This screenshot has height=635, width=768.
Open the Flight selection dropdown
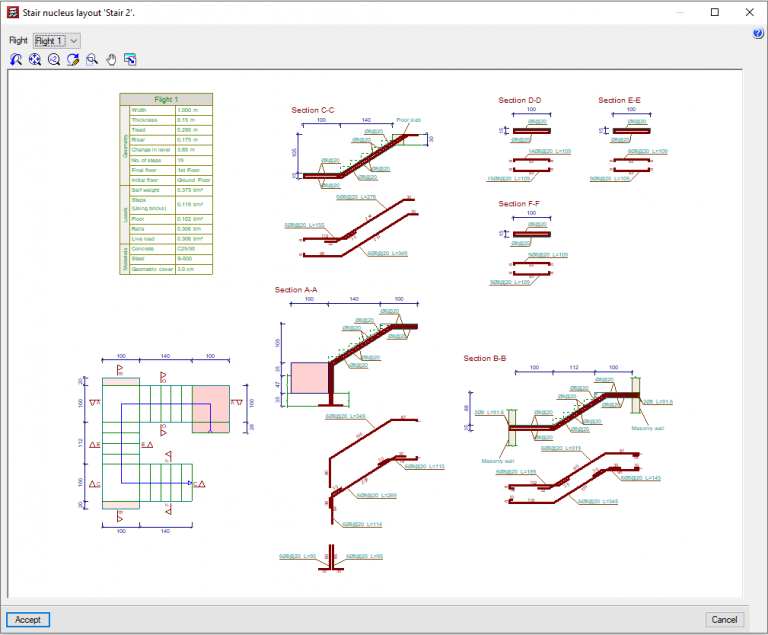[x=57, y=41]
